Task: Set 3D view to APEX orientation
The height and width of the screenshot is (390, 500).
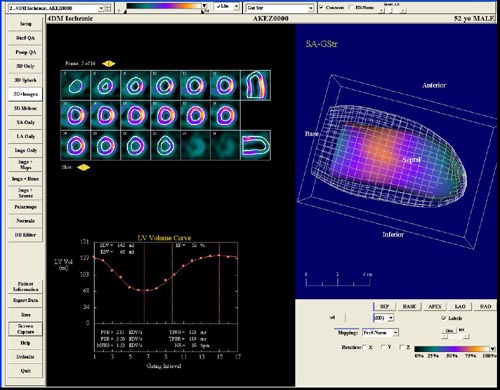Action: click(x=435, y=306)
